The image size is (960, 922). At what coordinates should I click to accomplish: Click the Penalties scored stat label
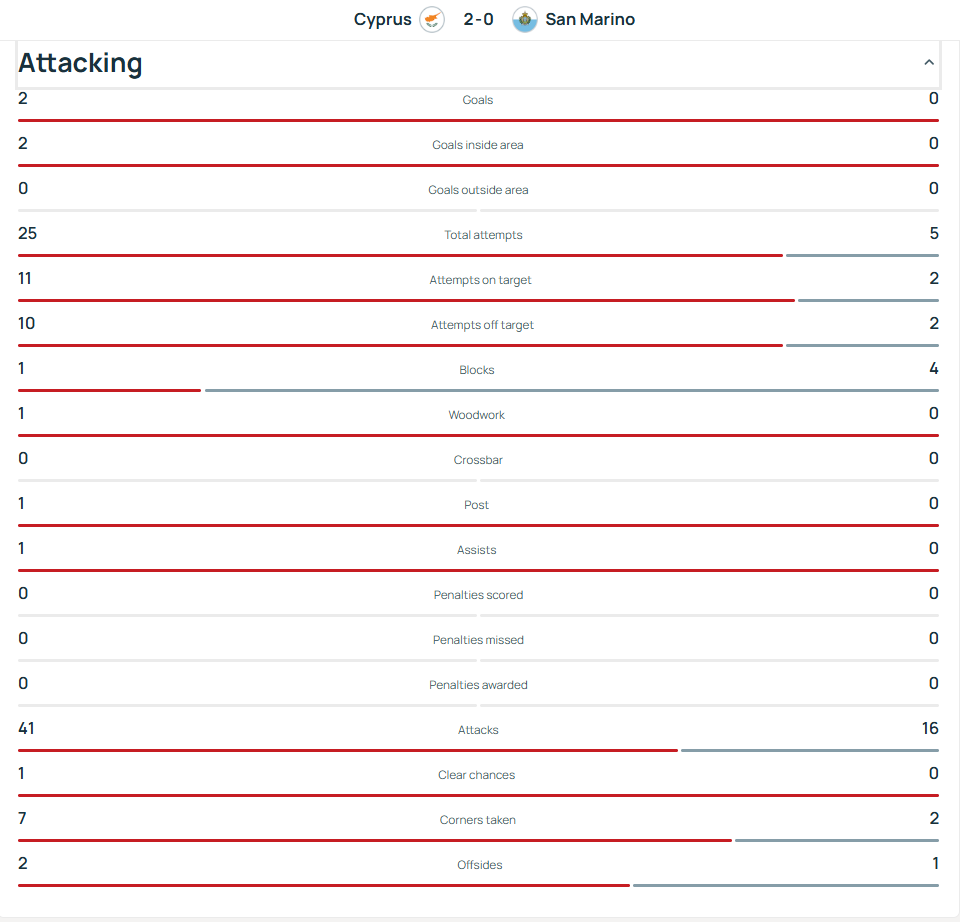[478, 595]
